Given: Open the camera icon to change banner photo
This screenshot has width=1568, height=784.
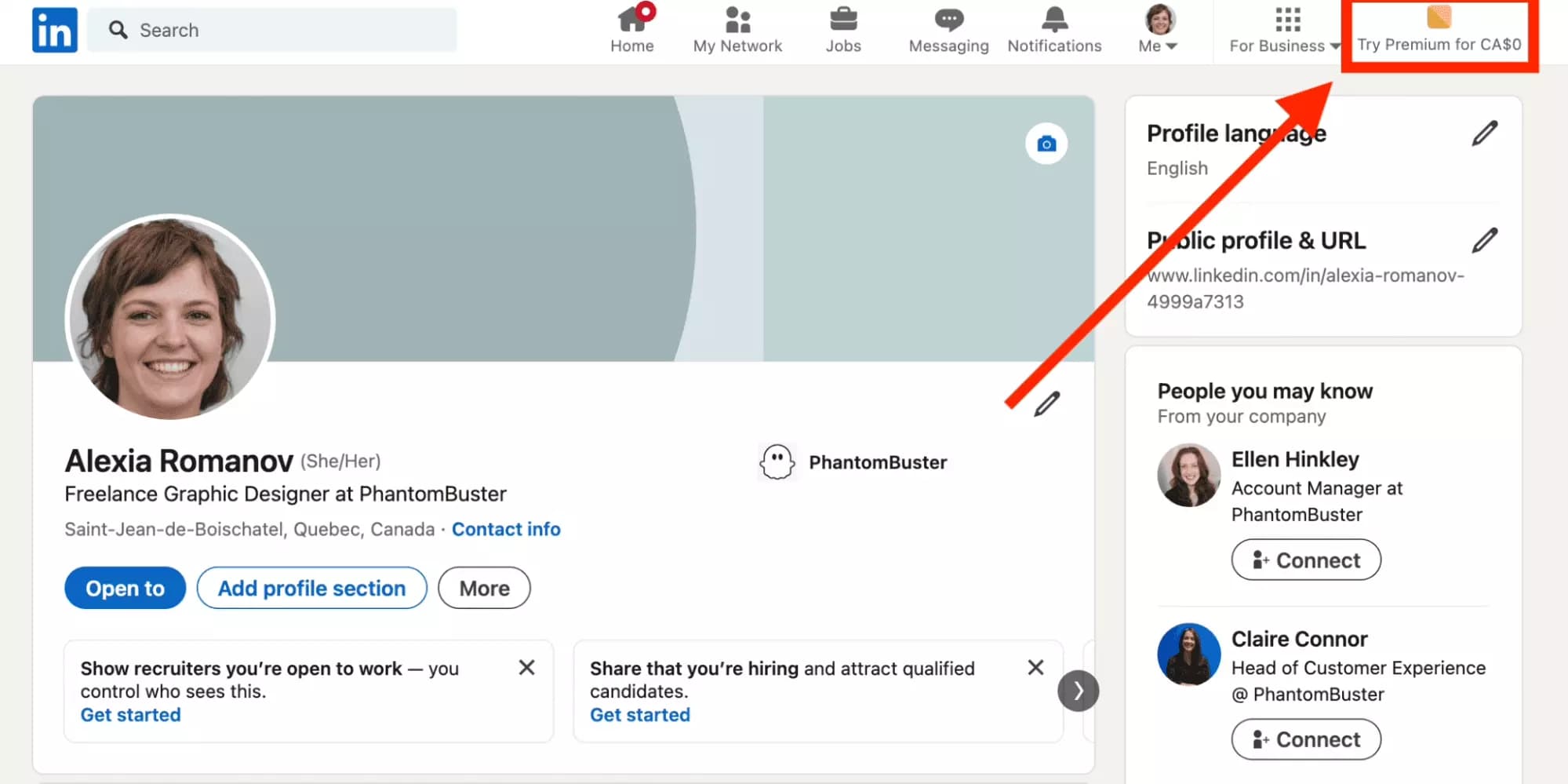Looking at the screenshot, I should 1047,144.
